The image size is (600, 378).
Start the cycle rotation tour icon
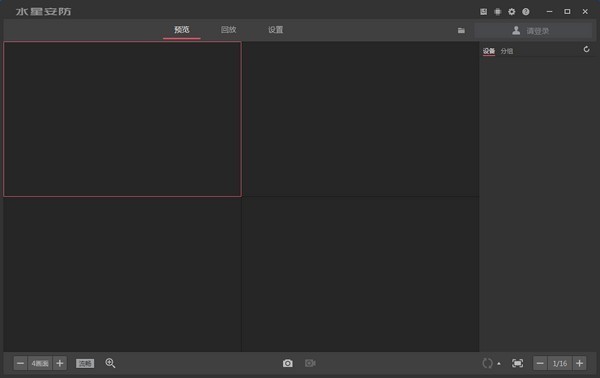coord(487,363)
